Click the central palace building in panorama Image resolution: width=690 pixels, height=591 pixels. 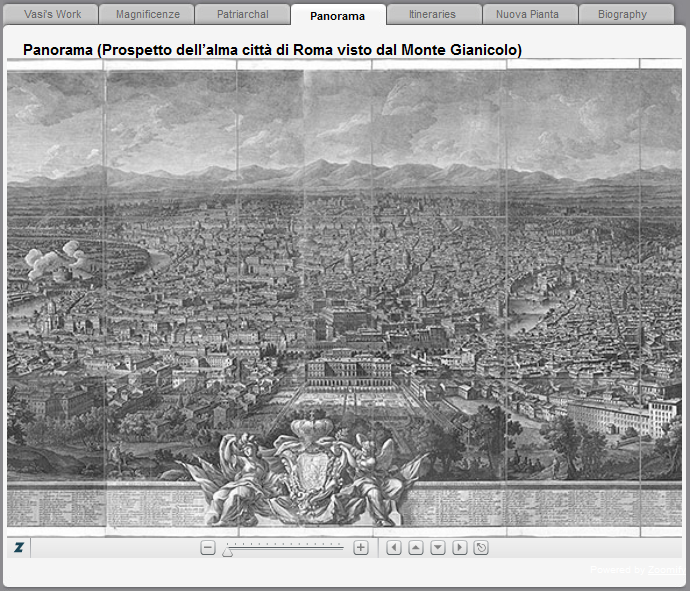349,373
